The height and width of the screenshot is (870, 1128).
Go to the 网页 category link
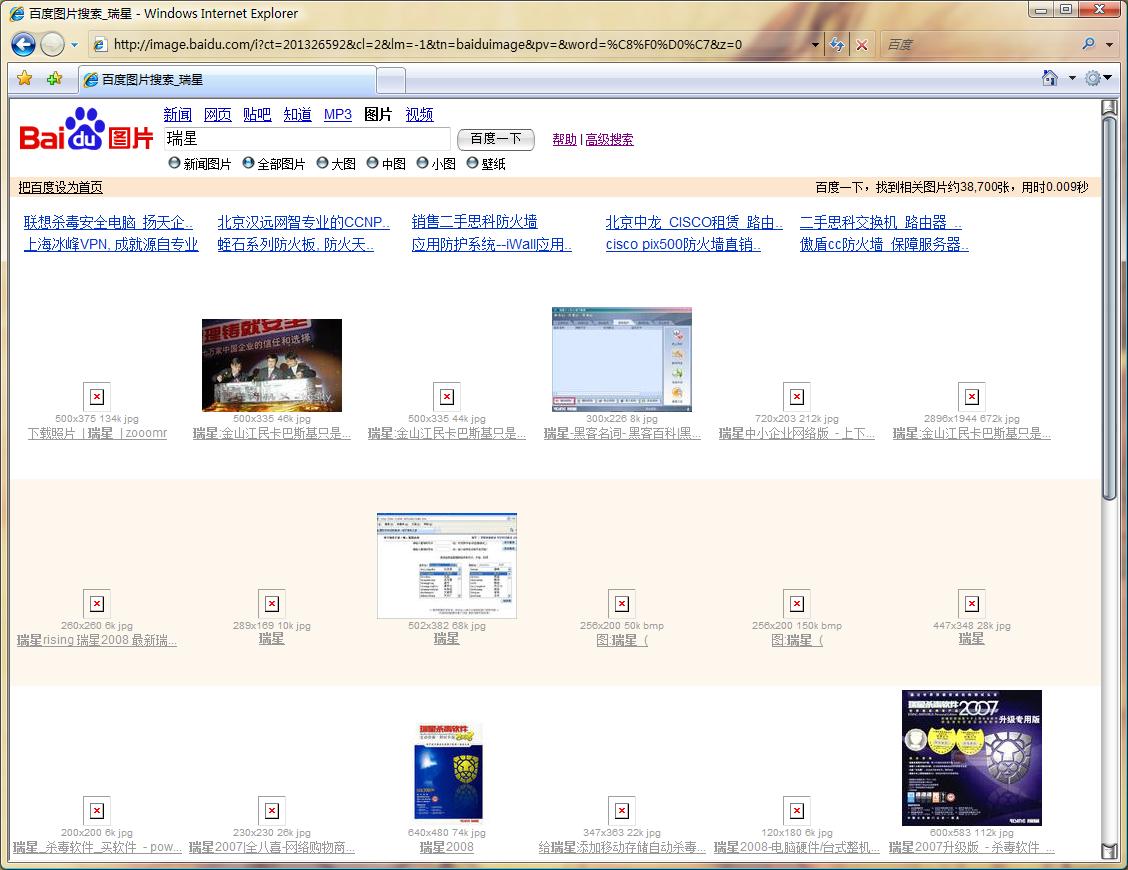(218, 114)
